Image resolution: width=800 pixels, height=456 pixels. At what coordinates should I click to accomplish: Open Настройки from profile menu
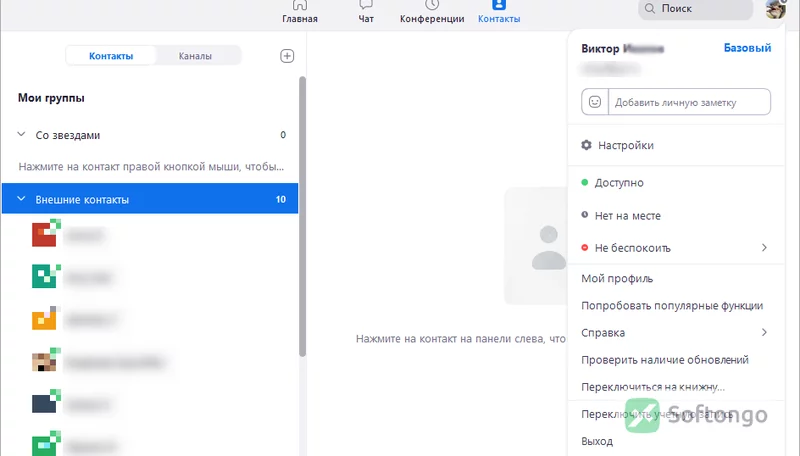tap(676, 145)
